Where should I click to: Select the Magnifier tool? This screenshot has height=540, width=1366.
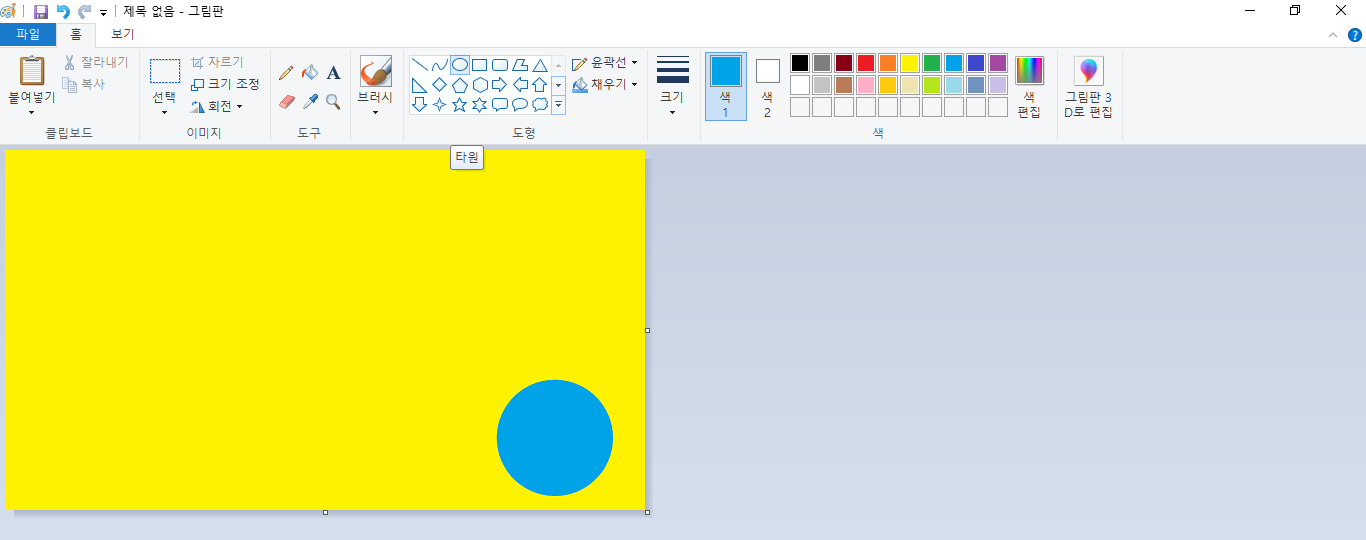click(334, 101)
